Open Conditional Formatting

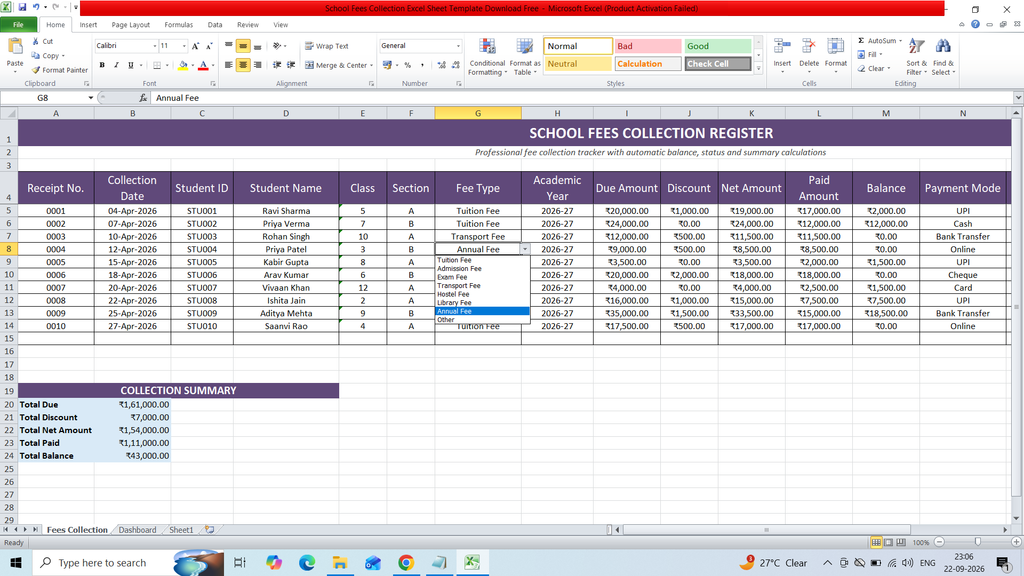pyautogui.click(x=487, y=57)
